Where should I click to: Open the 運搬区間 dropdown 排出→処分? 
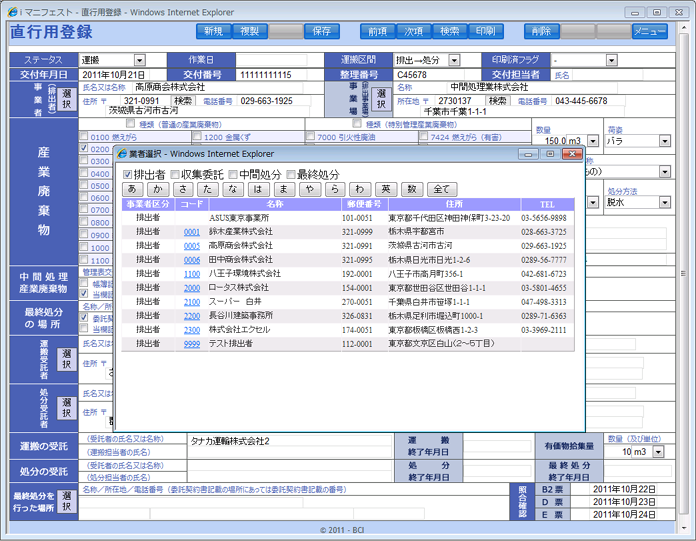coord(454,60)
